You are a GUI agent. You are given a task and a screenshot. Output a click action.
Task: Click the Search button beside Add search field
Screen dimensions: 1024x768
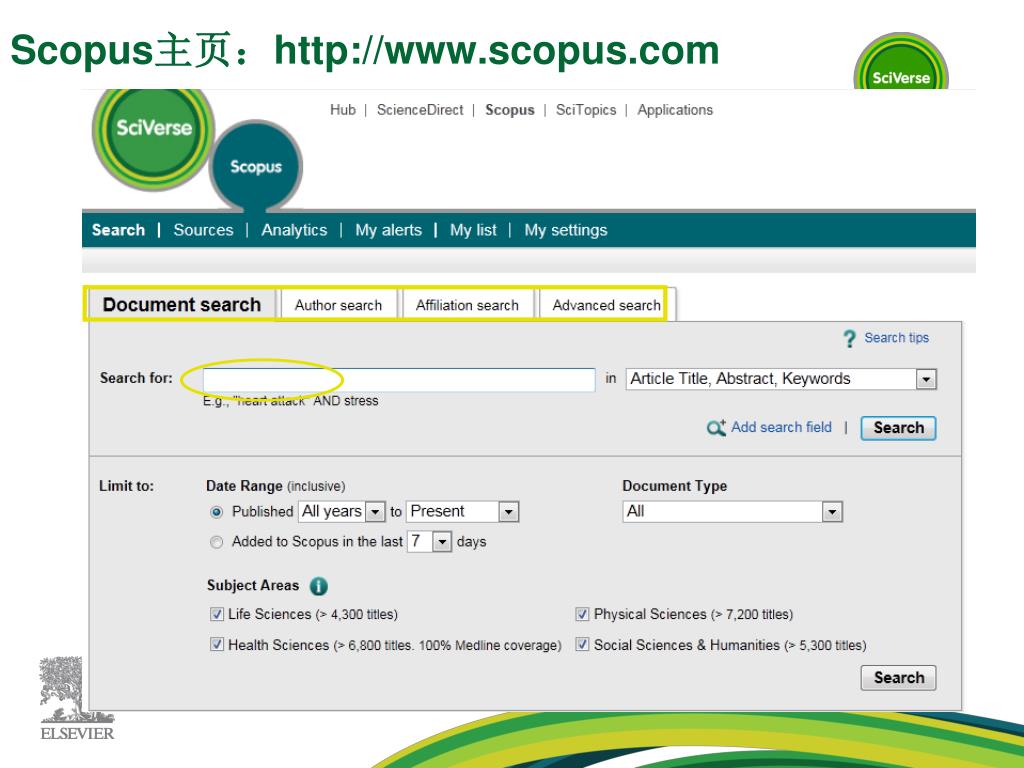point(899,428)
